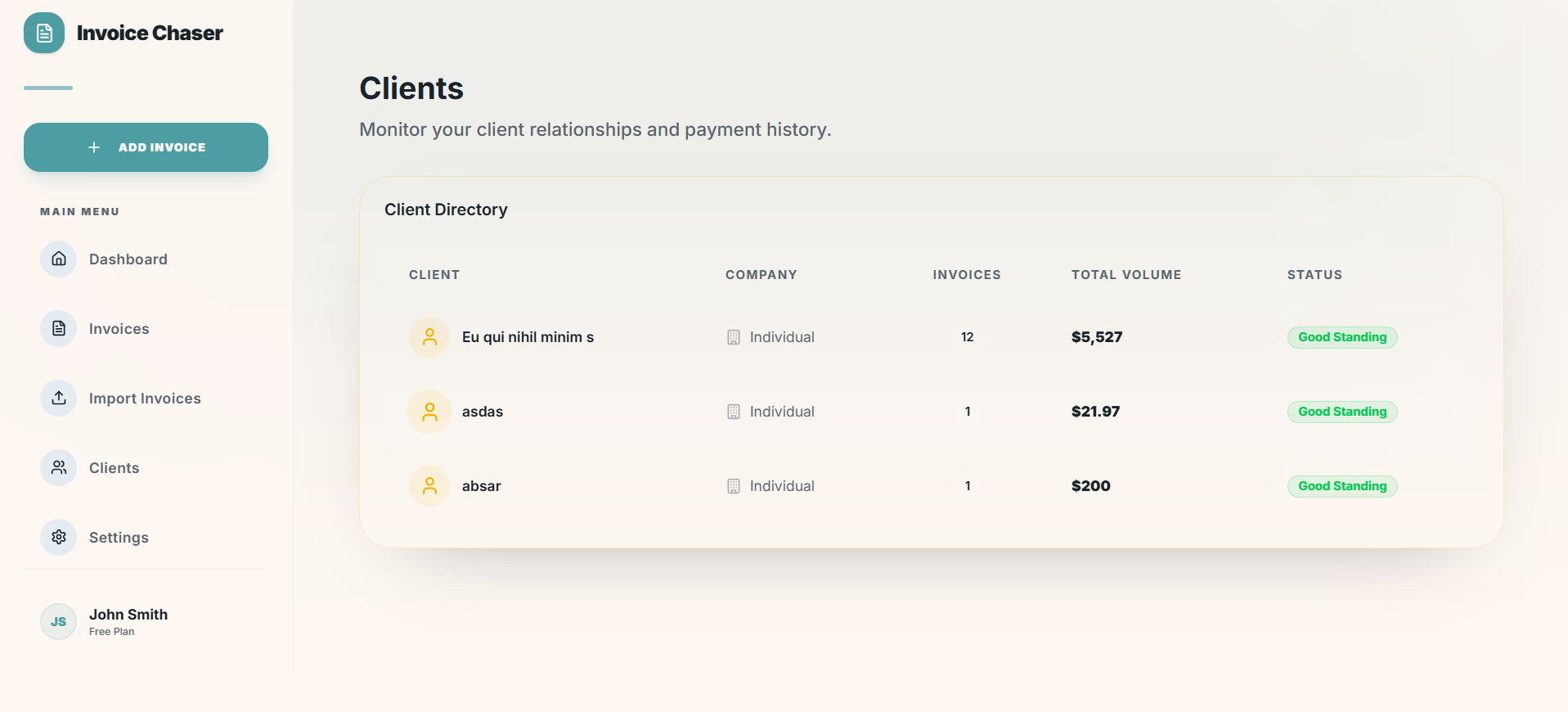1568x712 pixels.
Task: Click the Import Invoices upload icon
Action: 59,399
